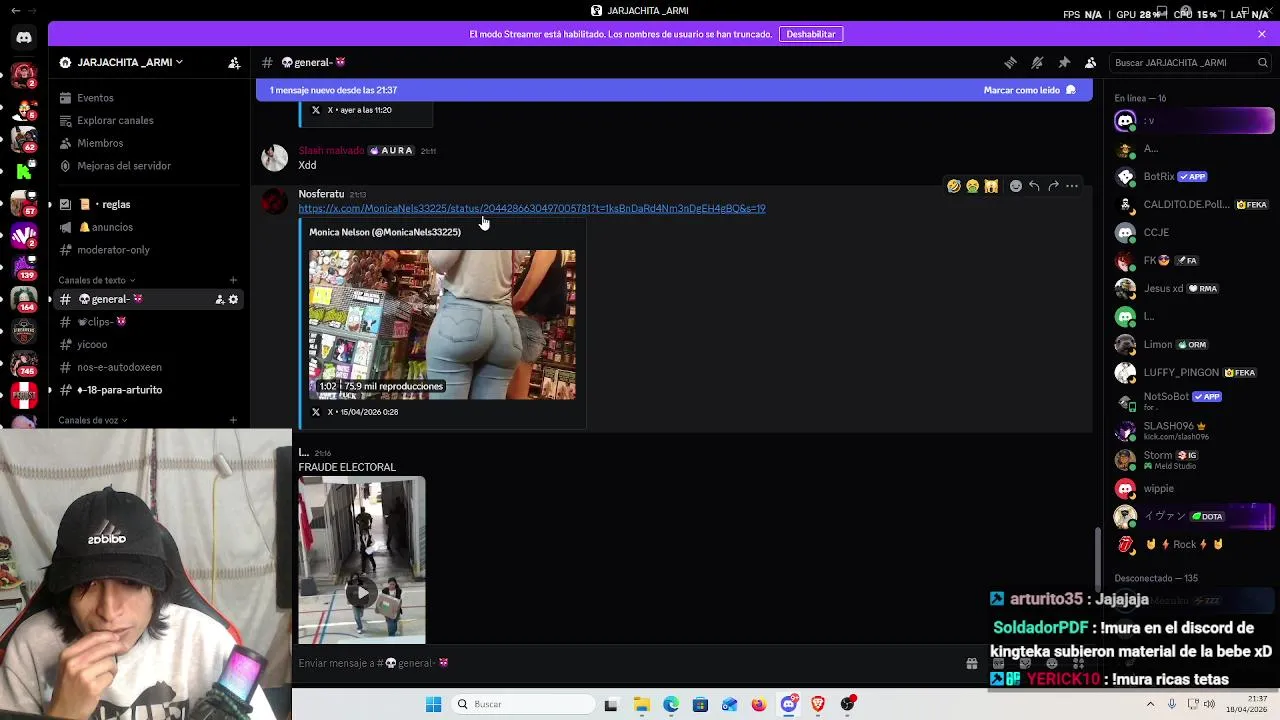
Task: Go to reglas channel
Action: point(150,204)
